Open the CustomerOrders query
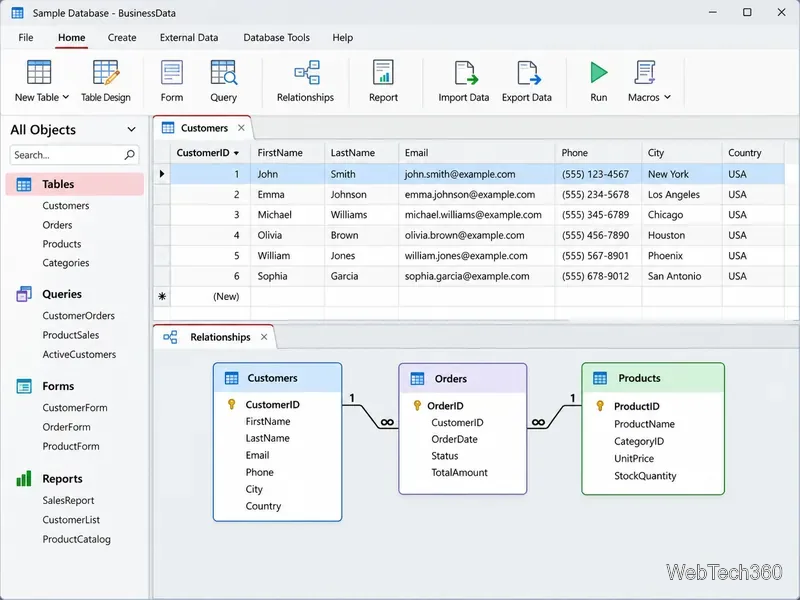 coord(79,316)
